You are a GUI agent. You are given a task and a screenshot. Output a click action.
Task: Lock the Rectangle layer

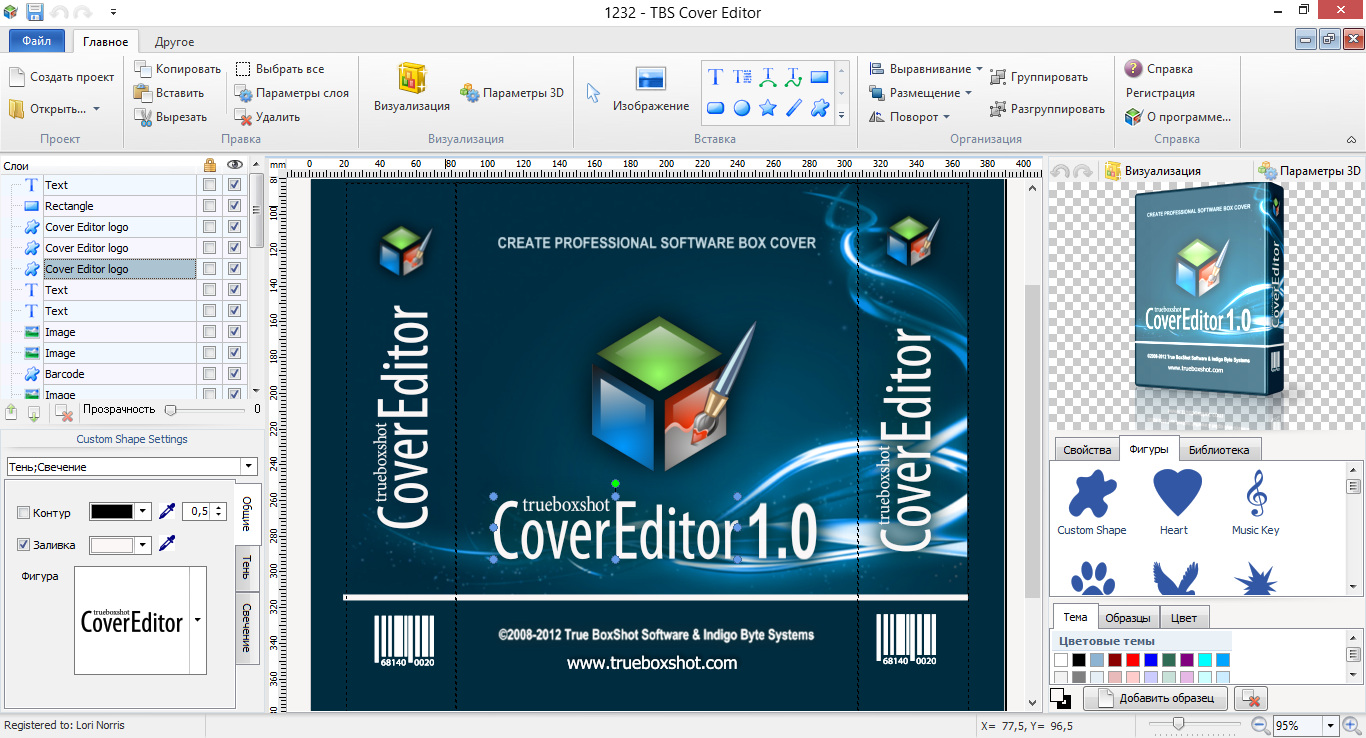[x=209, y=206]
